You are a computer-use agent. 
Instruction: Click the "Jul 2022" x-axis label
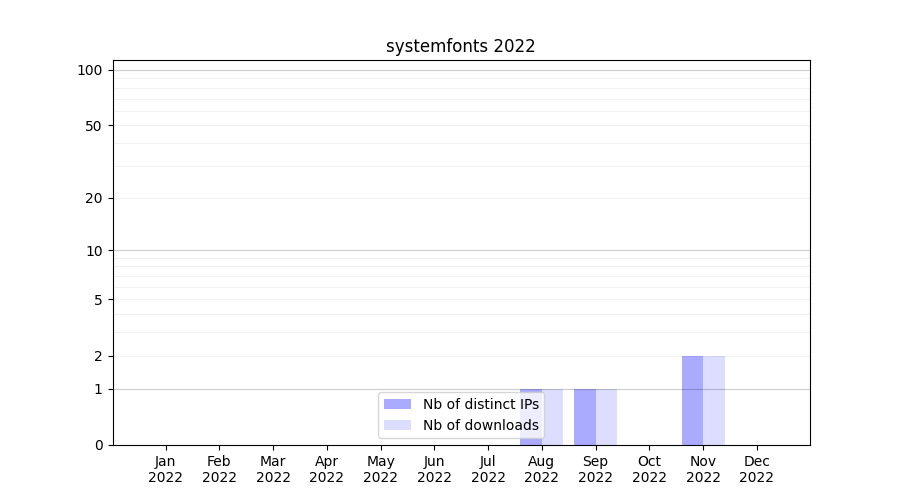pyautogui.click(x=488, y=469)
